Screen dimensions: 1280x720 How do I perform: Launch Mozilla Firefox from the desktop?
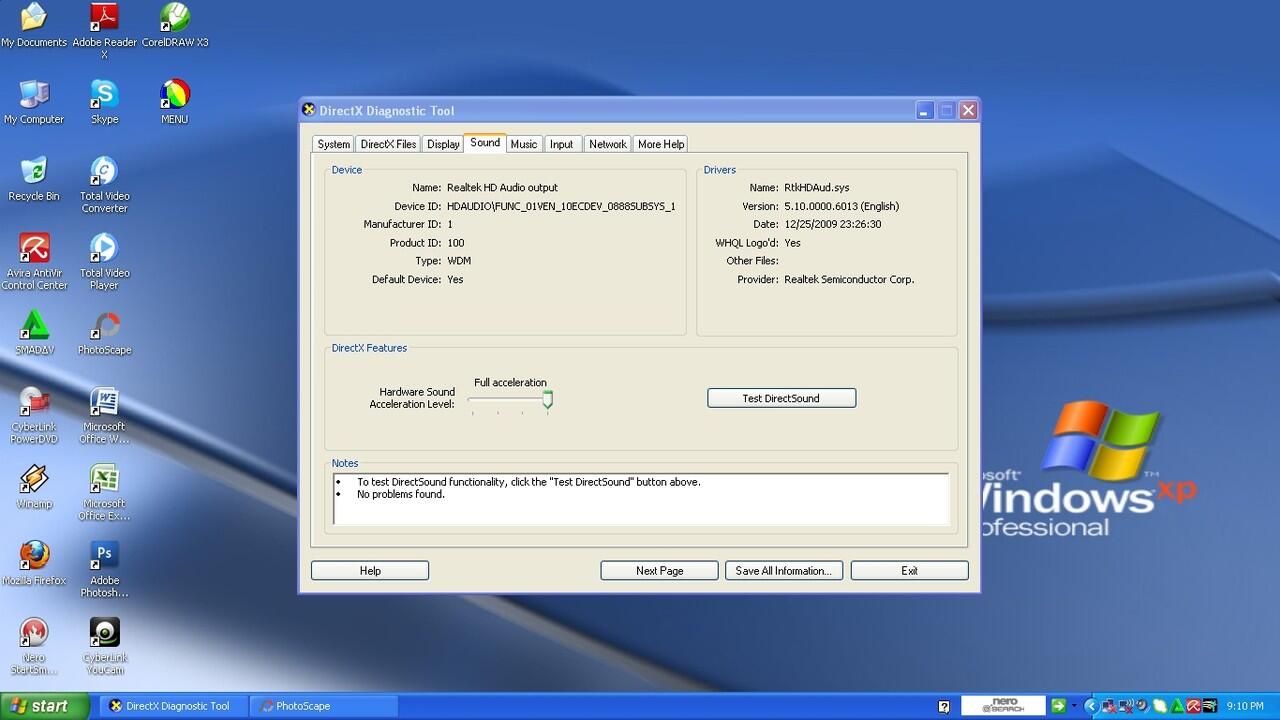point(34,563)
